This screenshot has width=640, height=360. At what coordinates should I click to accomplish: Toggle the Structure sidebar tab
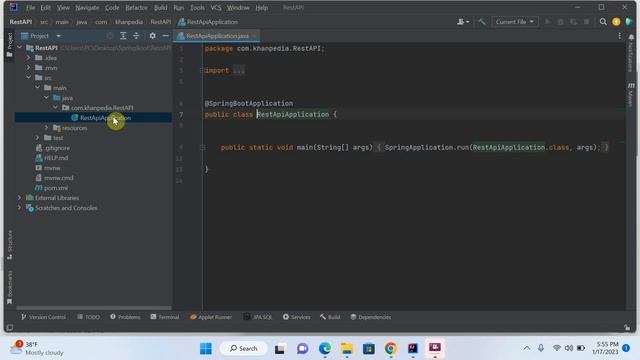[x=10, y=245]
